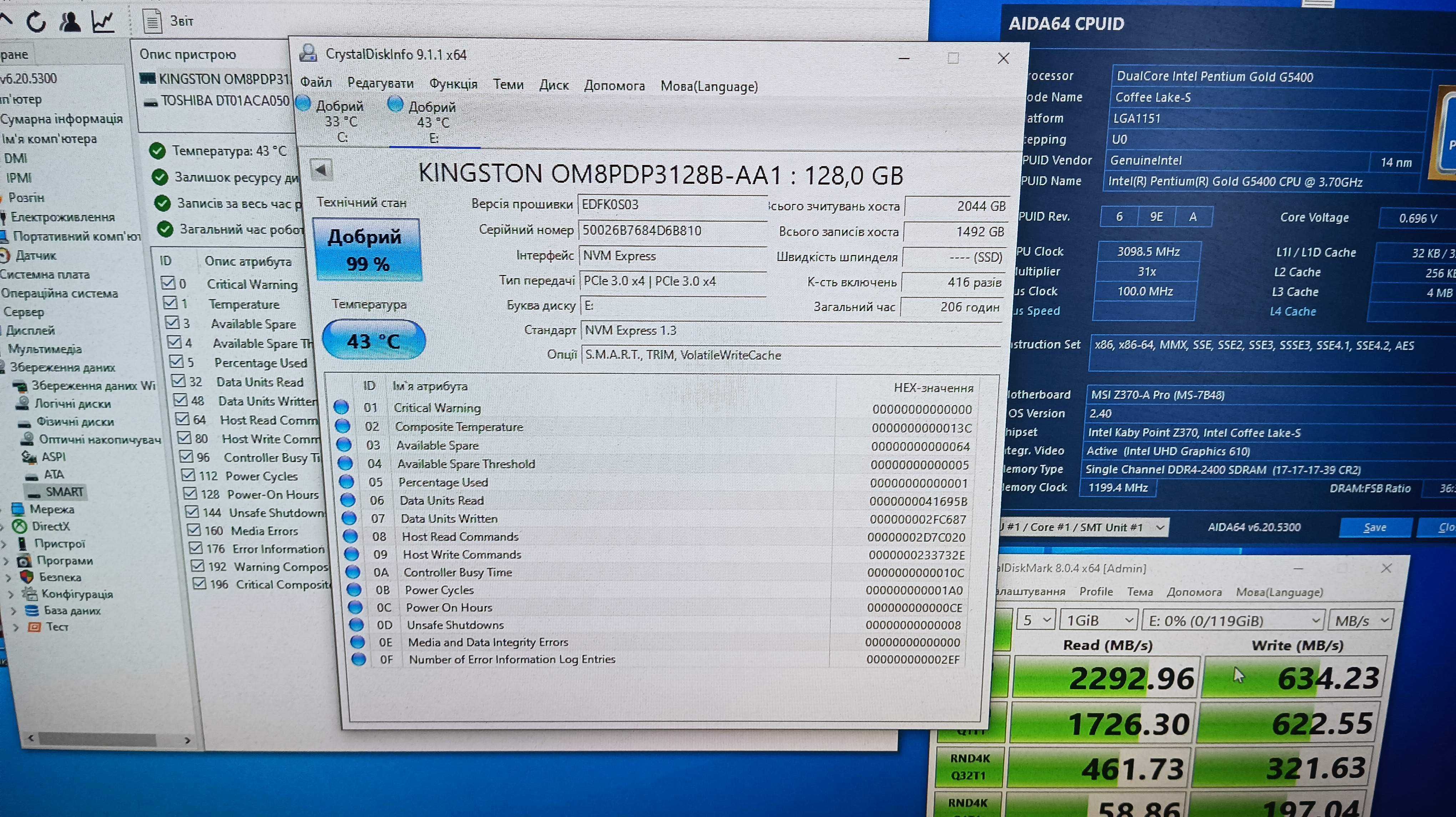1456x817 pixels.
Task: Toggle checkbox for Data Units Written attribute 48
Action: coord(180,400)
